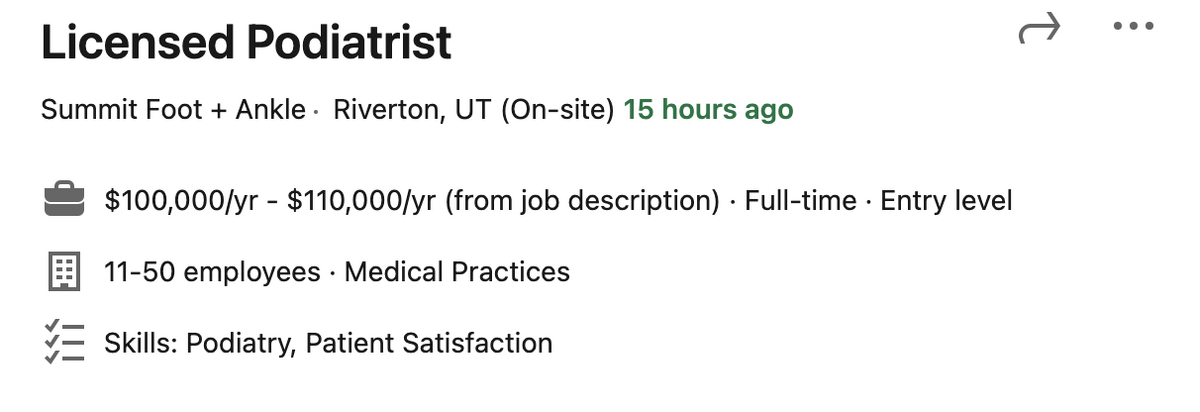Open the Summit Foot + Ankle company link
Viewport: 1200px width, 412px height.
point(173,110)
